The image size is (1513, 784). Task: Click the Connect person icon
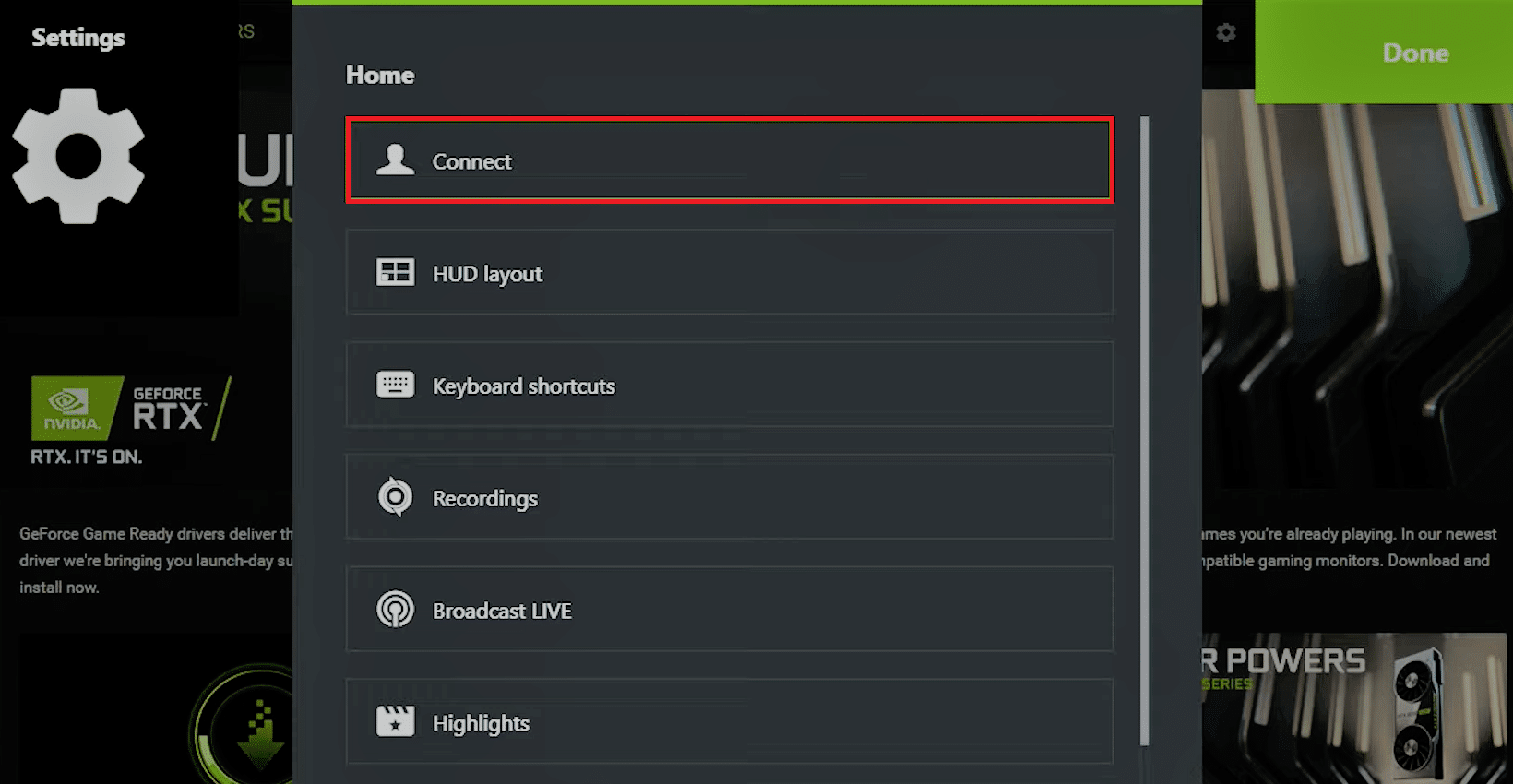(x=395, y=160)
